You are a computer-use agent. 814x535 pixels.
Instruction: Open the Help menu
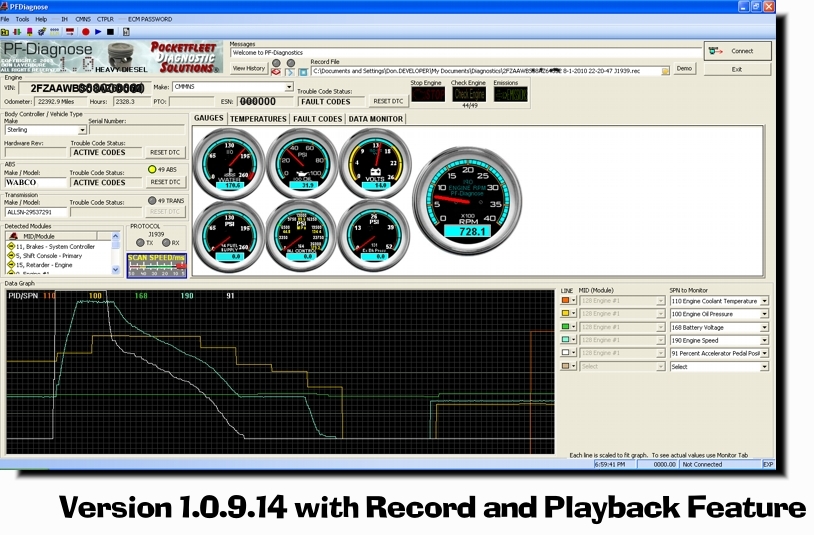click(x=41, y=19)
